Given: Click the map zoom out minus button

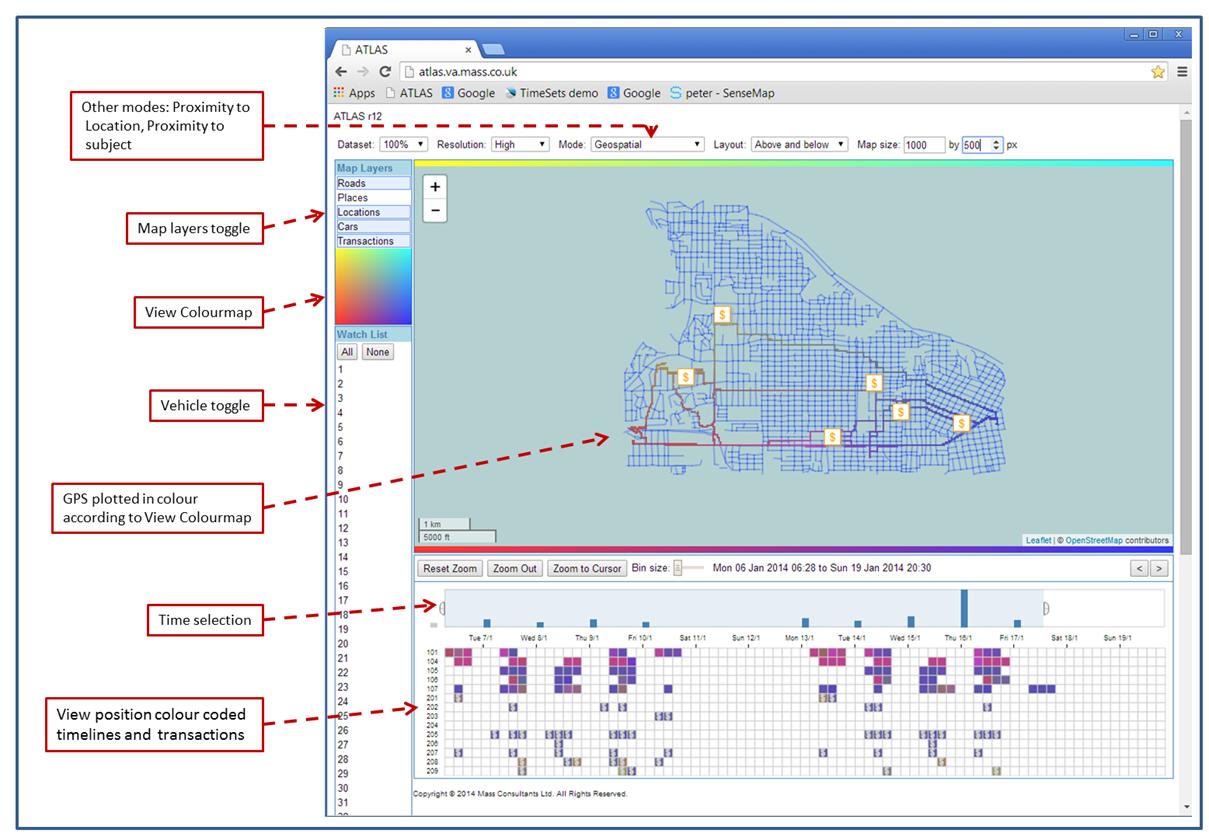Looking at the screenshot, I should [x=435, y=211].
